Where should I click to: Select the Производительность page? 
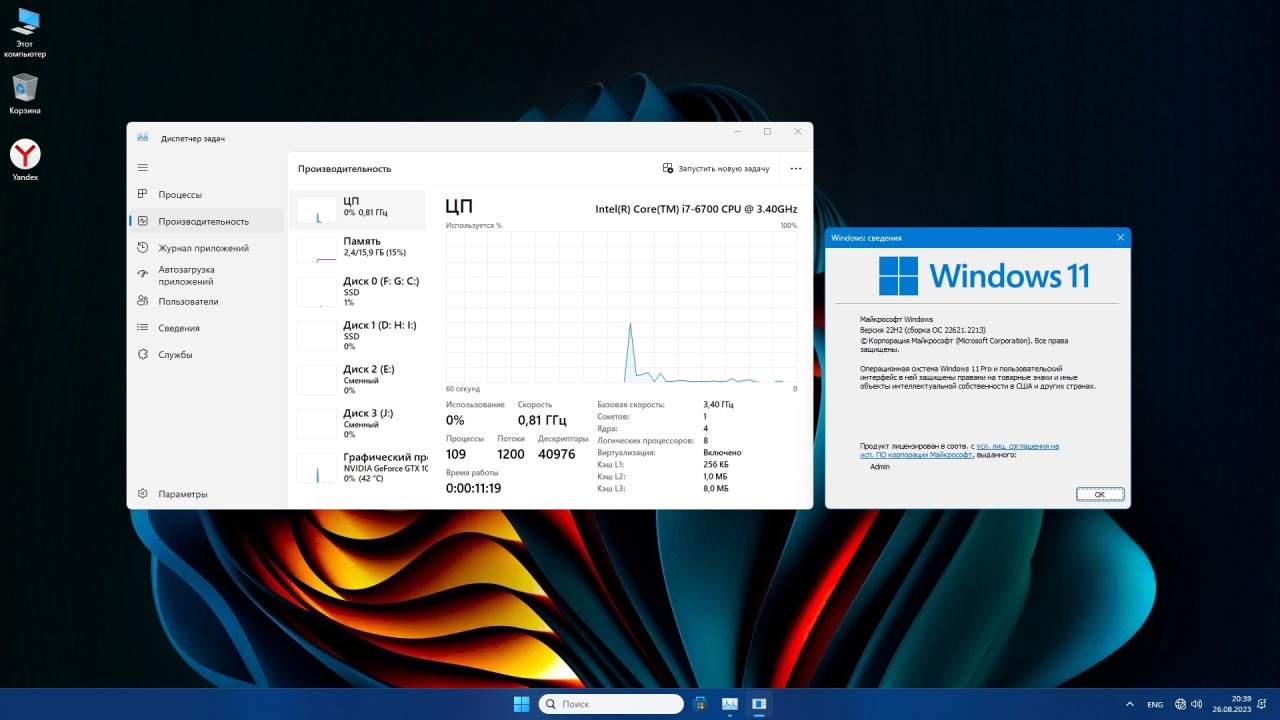[207, 221]
